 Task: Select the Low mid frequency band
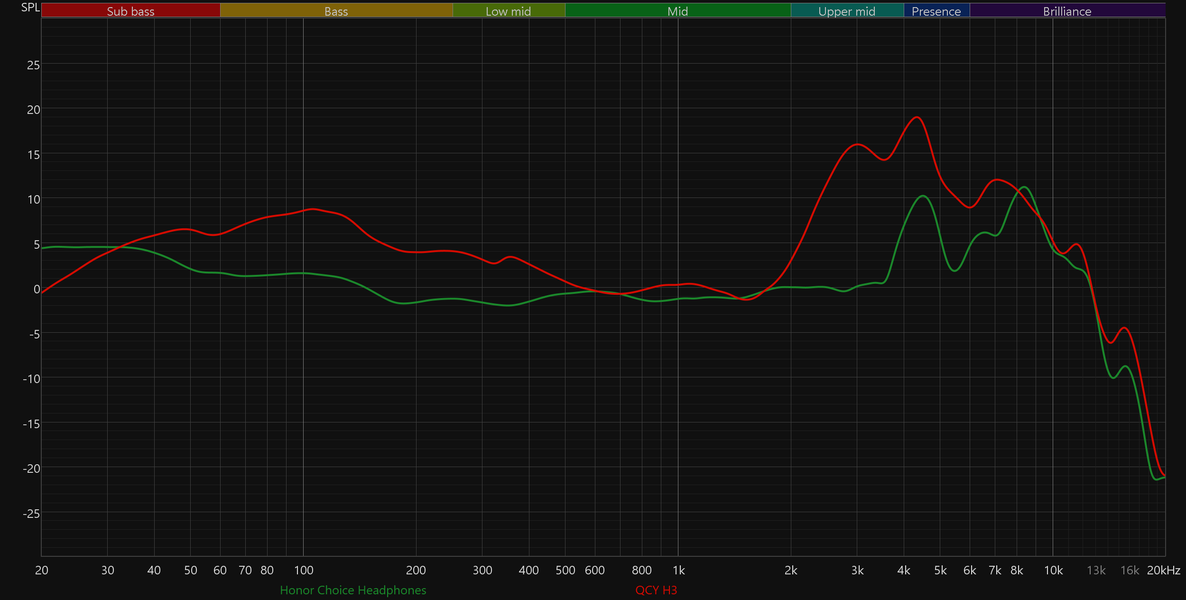pyautogui.click(x=508, y=11)
